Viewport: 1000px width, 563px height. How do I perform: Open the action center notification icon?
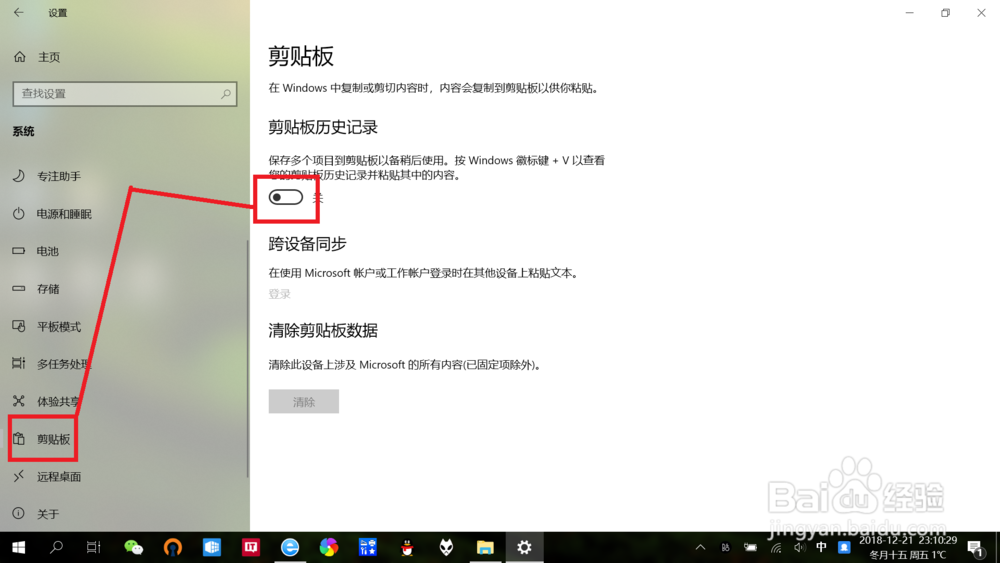tap(974, 548)
